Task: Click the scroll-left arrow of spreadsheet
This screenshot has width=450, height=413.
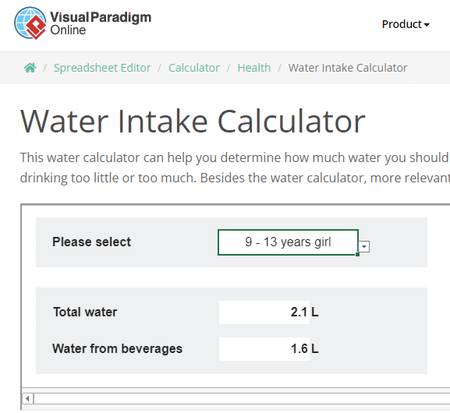Action: (x=28, y=398)
